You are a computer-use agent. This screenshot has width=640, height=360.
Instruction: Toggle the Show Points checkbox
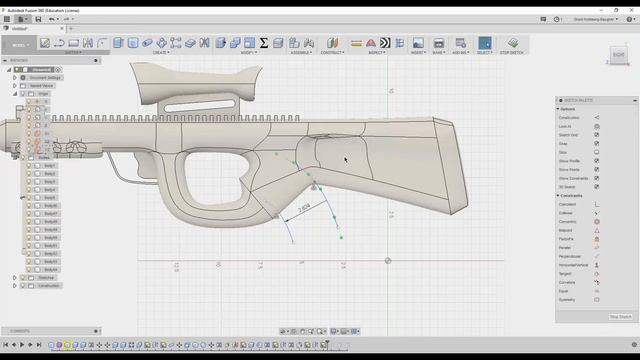[596, 169]
